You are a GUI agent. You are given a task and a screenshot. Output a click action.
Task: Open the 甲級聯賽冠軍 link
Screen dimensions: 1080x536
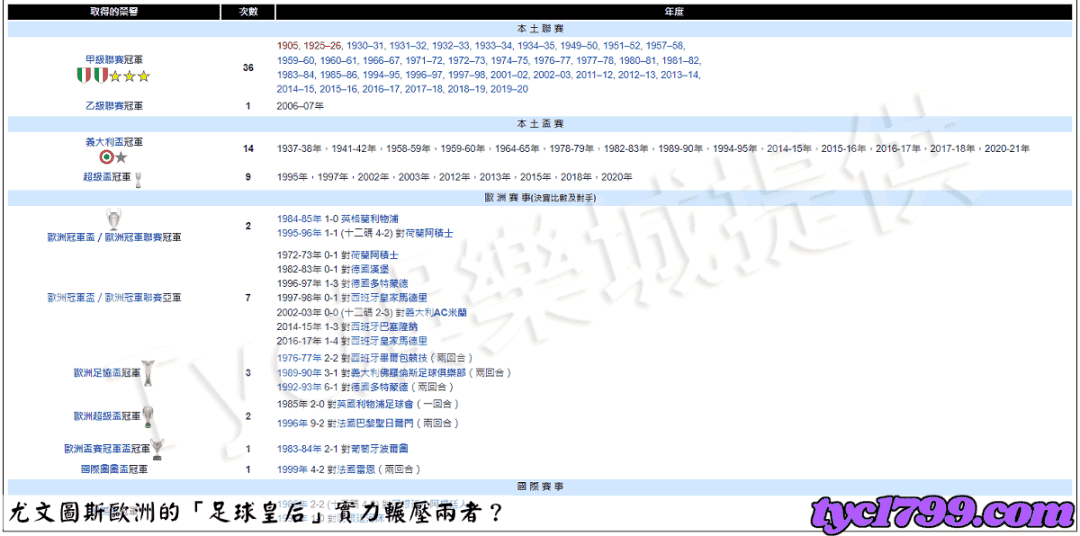114,61
